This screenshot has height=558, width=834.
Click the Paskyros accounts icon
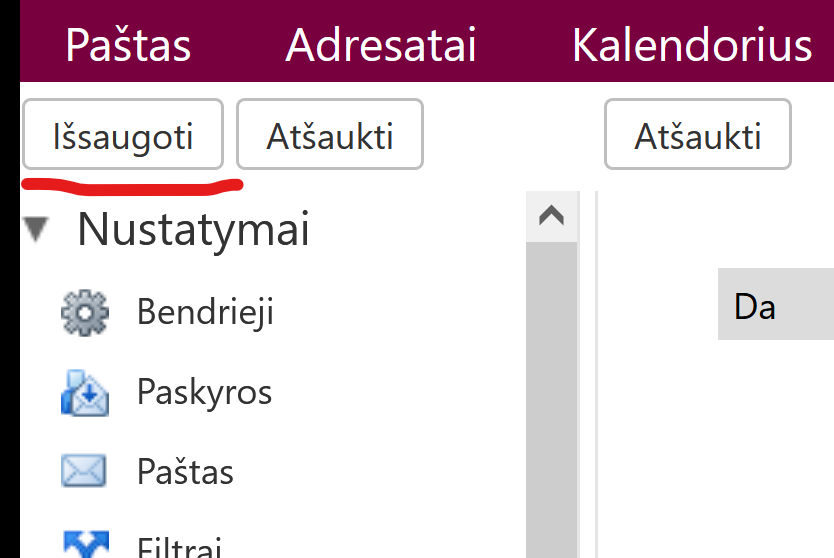[x=84, y=392]
